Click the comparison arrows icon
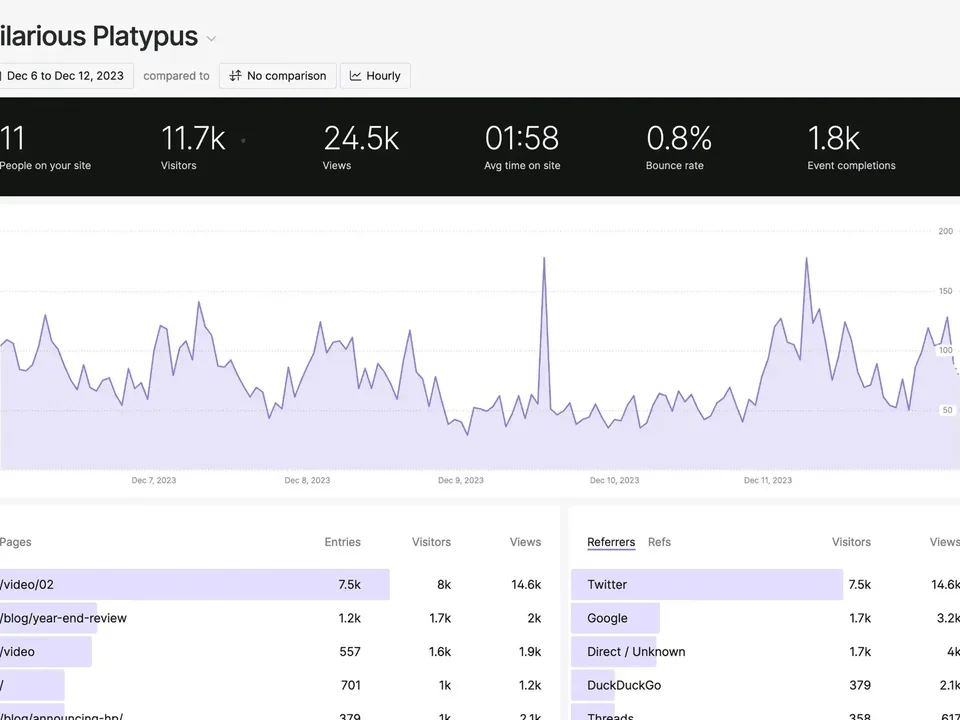The height and width of the screenshot is (720, 960). 235,76
